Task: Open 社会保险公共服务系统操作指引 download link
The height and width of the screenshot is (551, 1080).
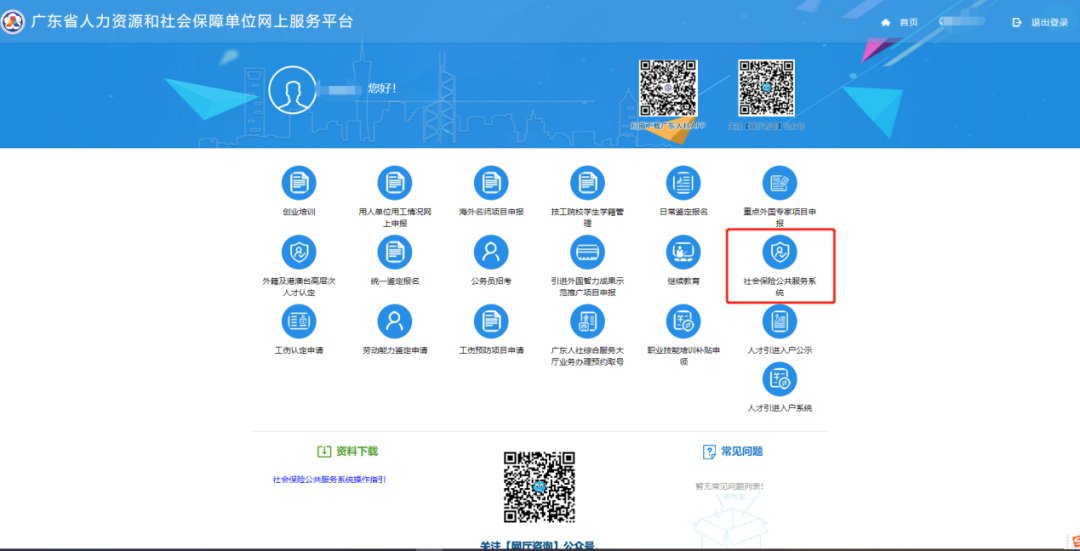Action: 329,480
